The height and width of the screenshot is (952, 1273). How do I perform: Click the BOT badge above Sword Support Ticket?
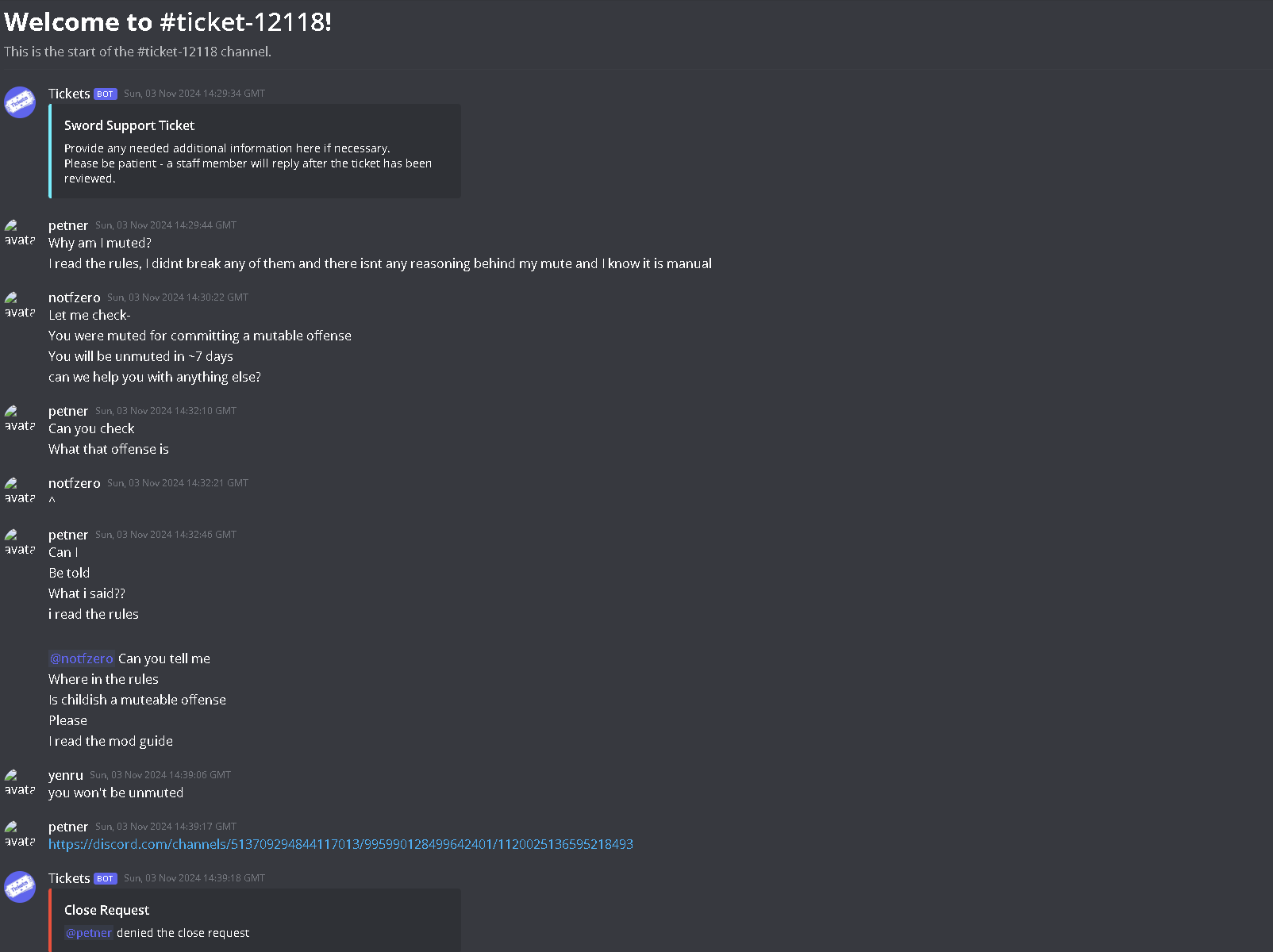coord(106,94)
